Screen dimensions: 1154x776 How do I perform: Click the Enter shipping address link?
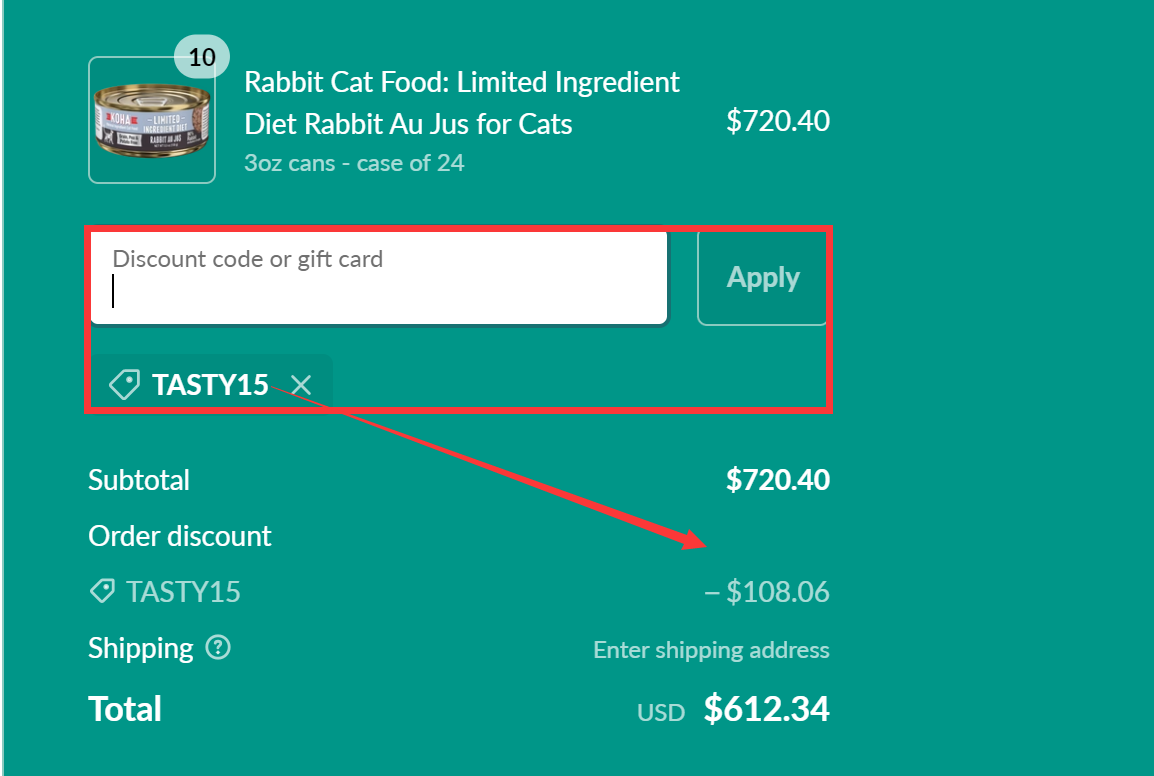click(711, 649)
